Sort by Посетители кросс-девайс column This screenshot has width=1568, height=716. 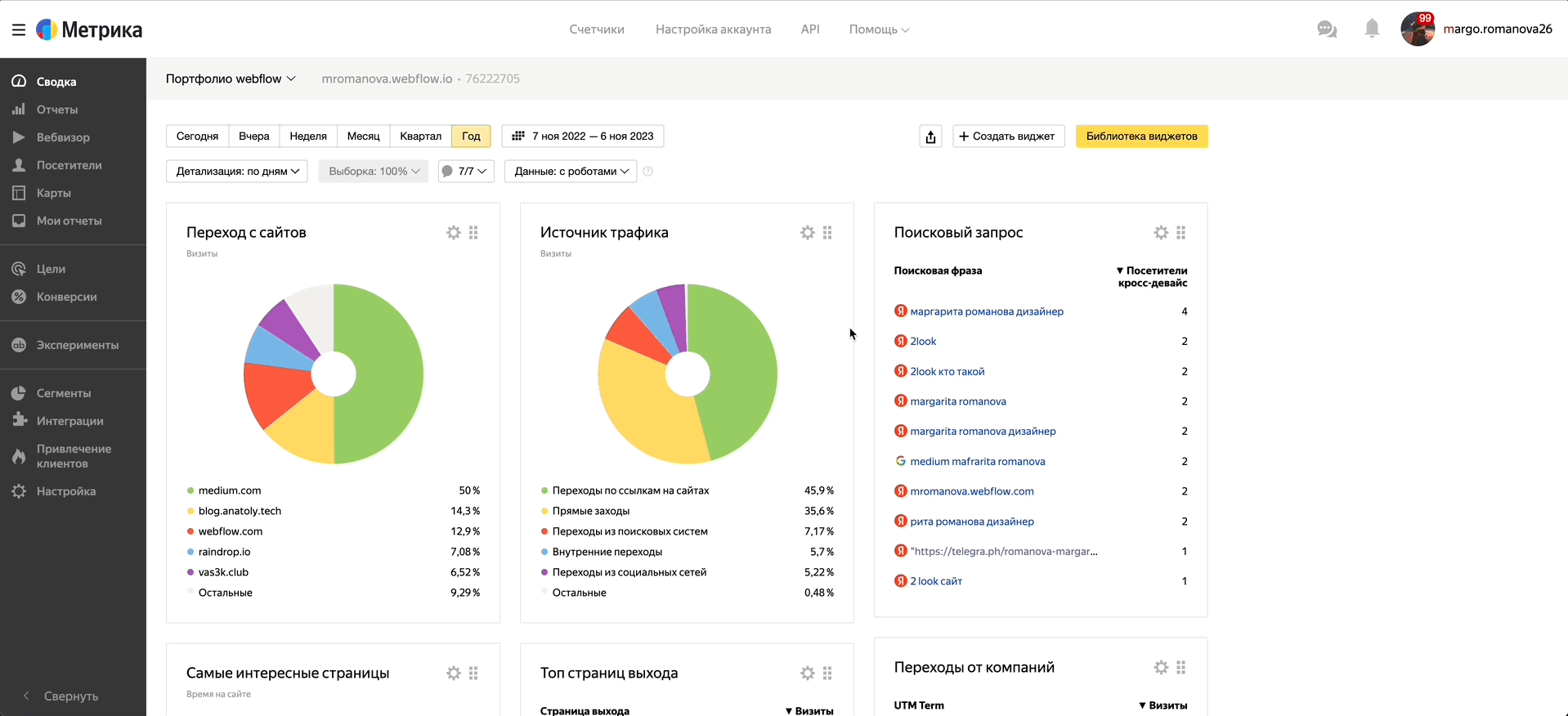1152,276
